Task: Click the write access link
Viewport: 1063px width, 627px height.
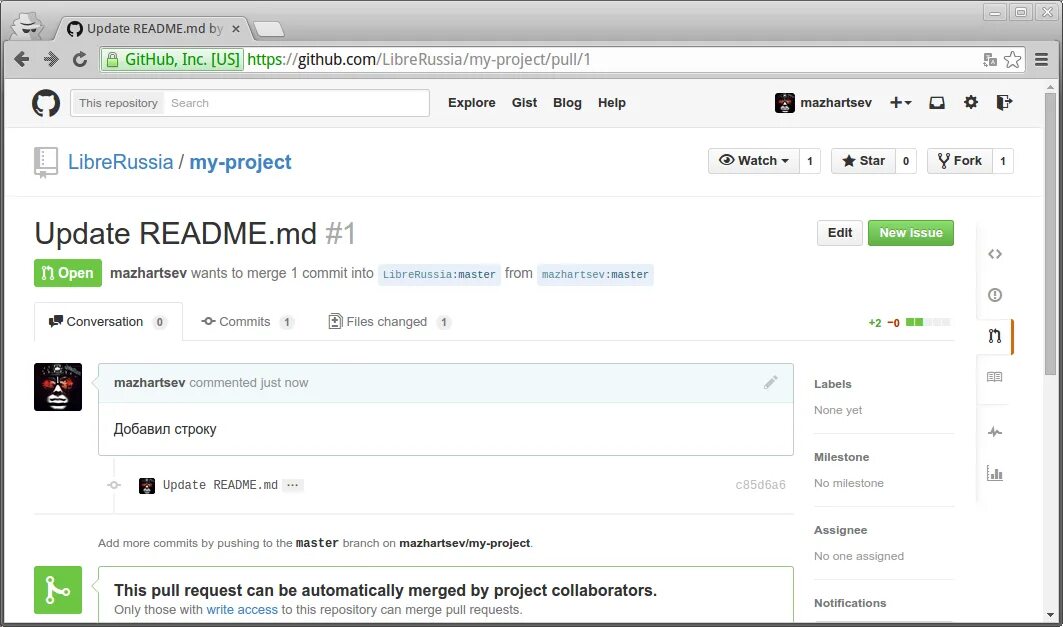Action: pyautogui.click(x=242, y=609)
